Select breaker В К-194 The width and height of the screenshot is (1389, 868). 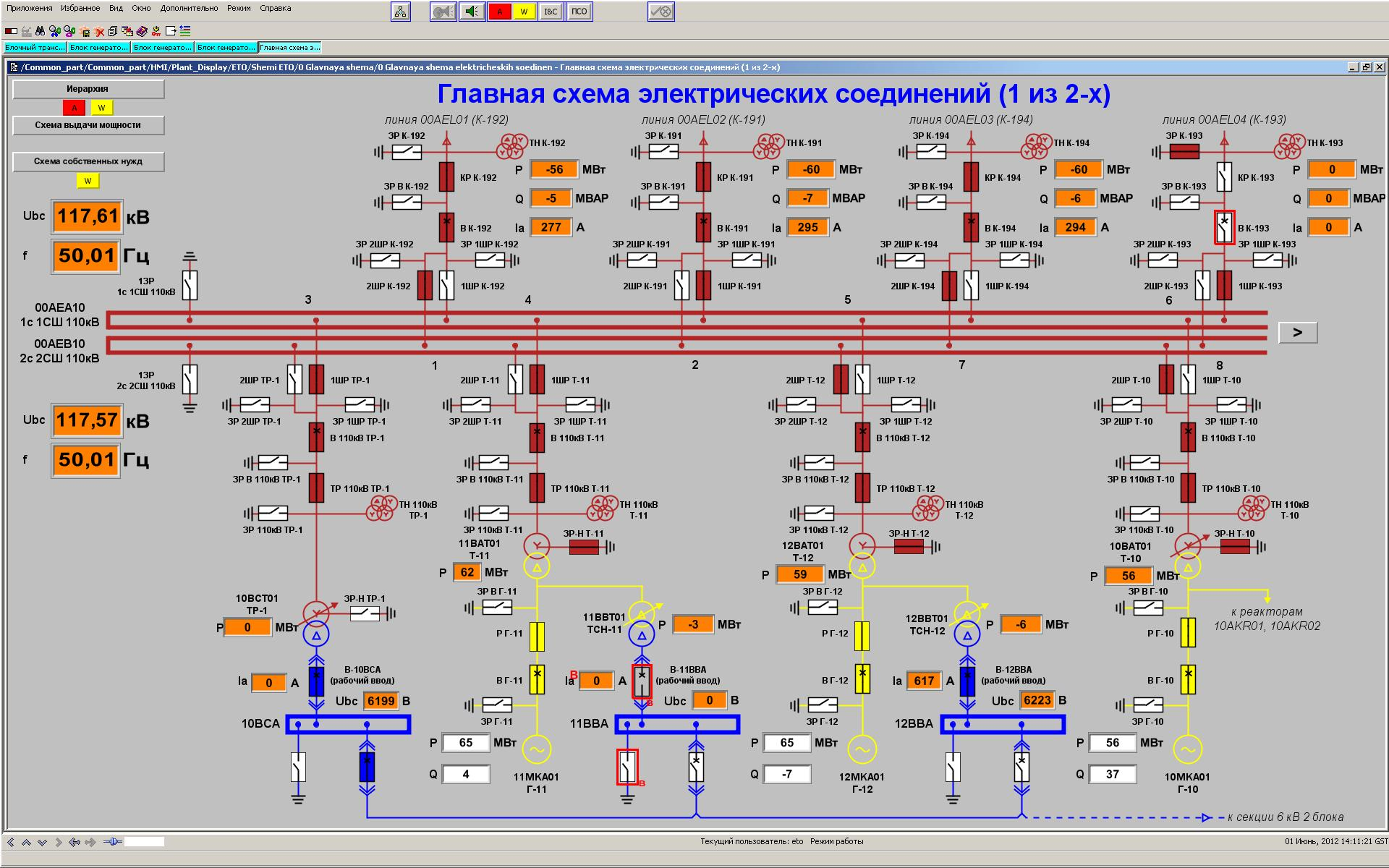coord(971,227)
